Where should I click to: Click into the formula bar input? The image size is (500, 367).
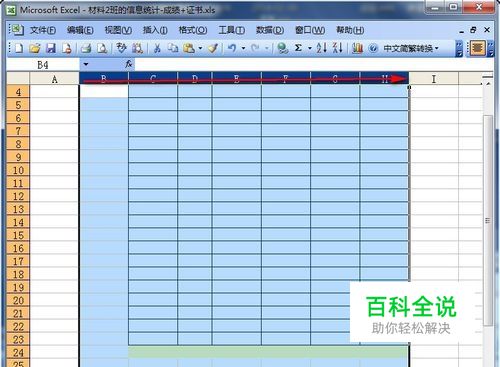(313, 64)
